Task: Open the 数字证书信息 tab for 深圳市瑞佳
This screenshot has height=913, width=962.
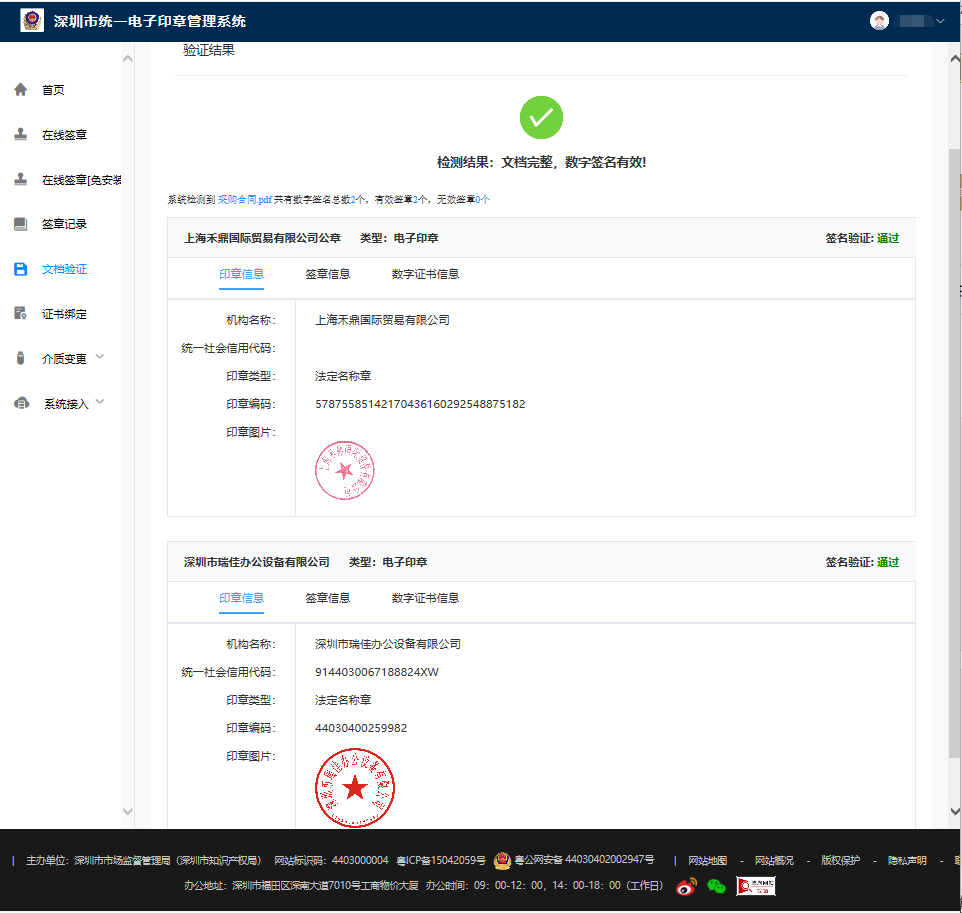Action: tap(424, 598)
